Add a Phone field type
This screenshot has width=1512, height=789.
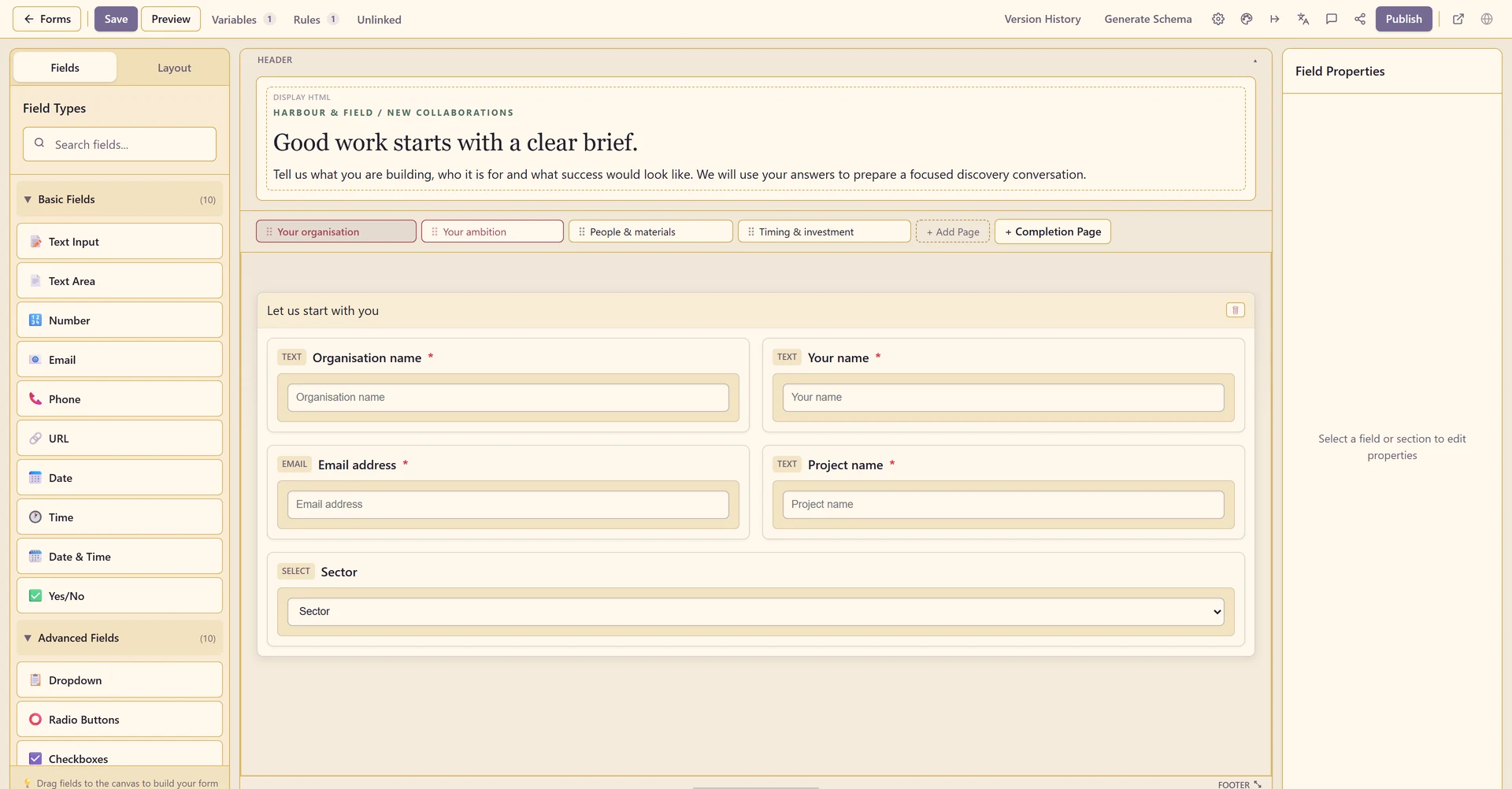(120, 398)
